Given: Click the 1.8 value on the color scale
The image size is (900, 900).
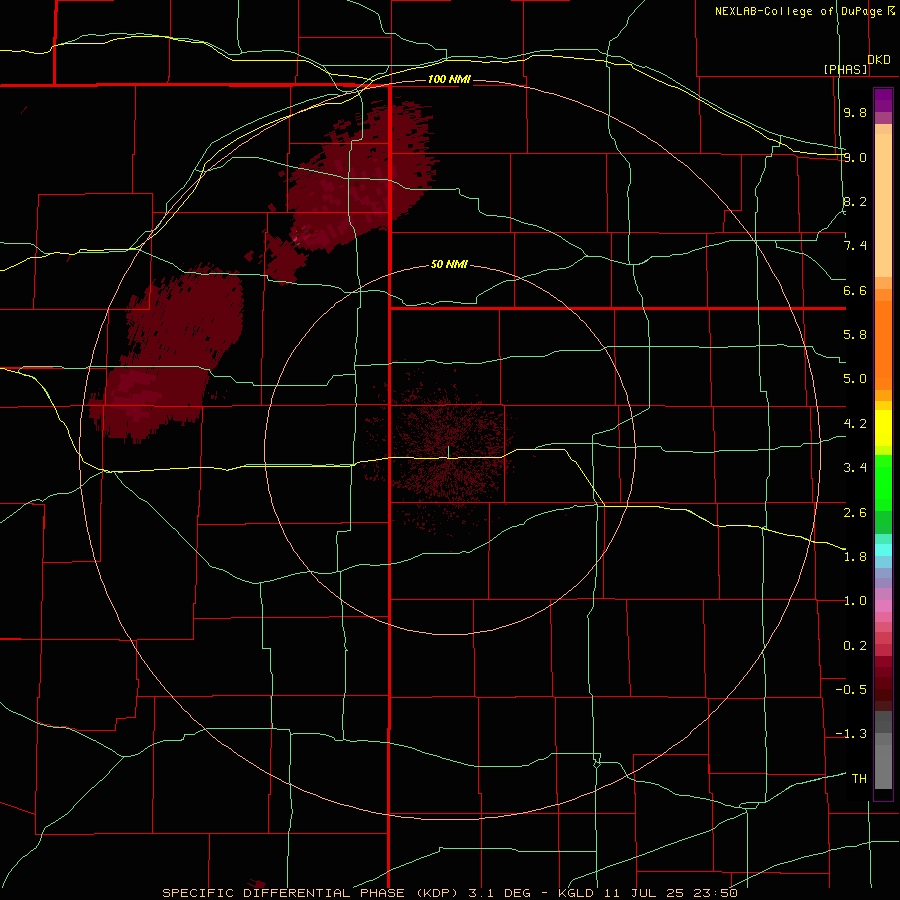Looking at the screenshot, I should 855,557.
